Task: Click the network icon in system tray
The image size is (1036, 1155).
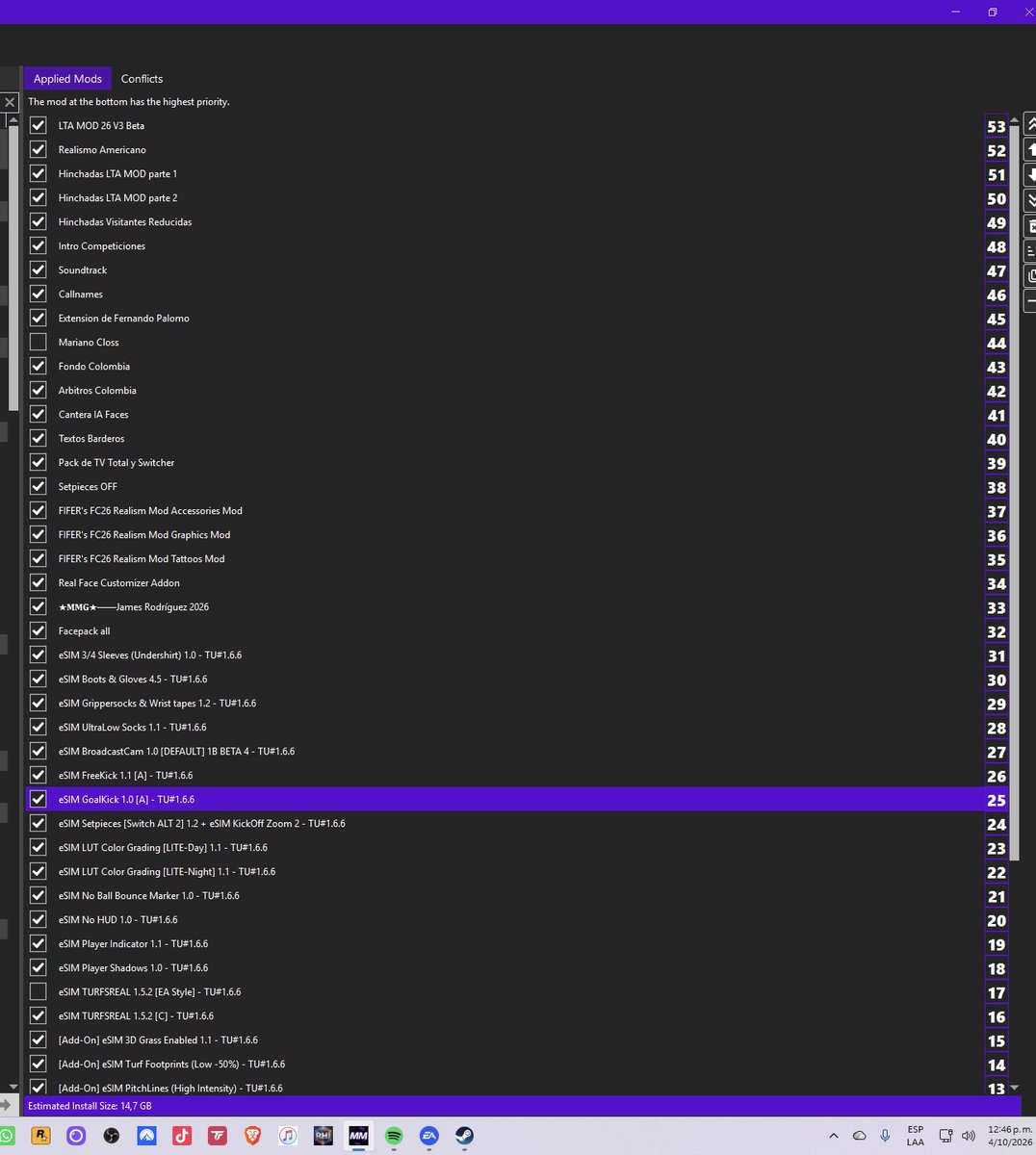Action: (945, 1136)
